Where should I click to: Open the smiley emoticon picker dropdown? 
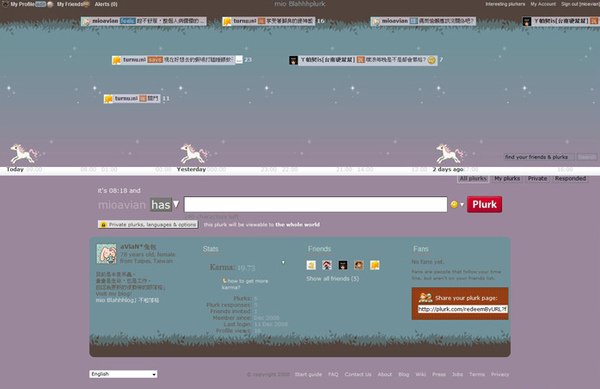click(457, 205)
